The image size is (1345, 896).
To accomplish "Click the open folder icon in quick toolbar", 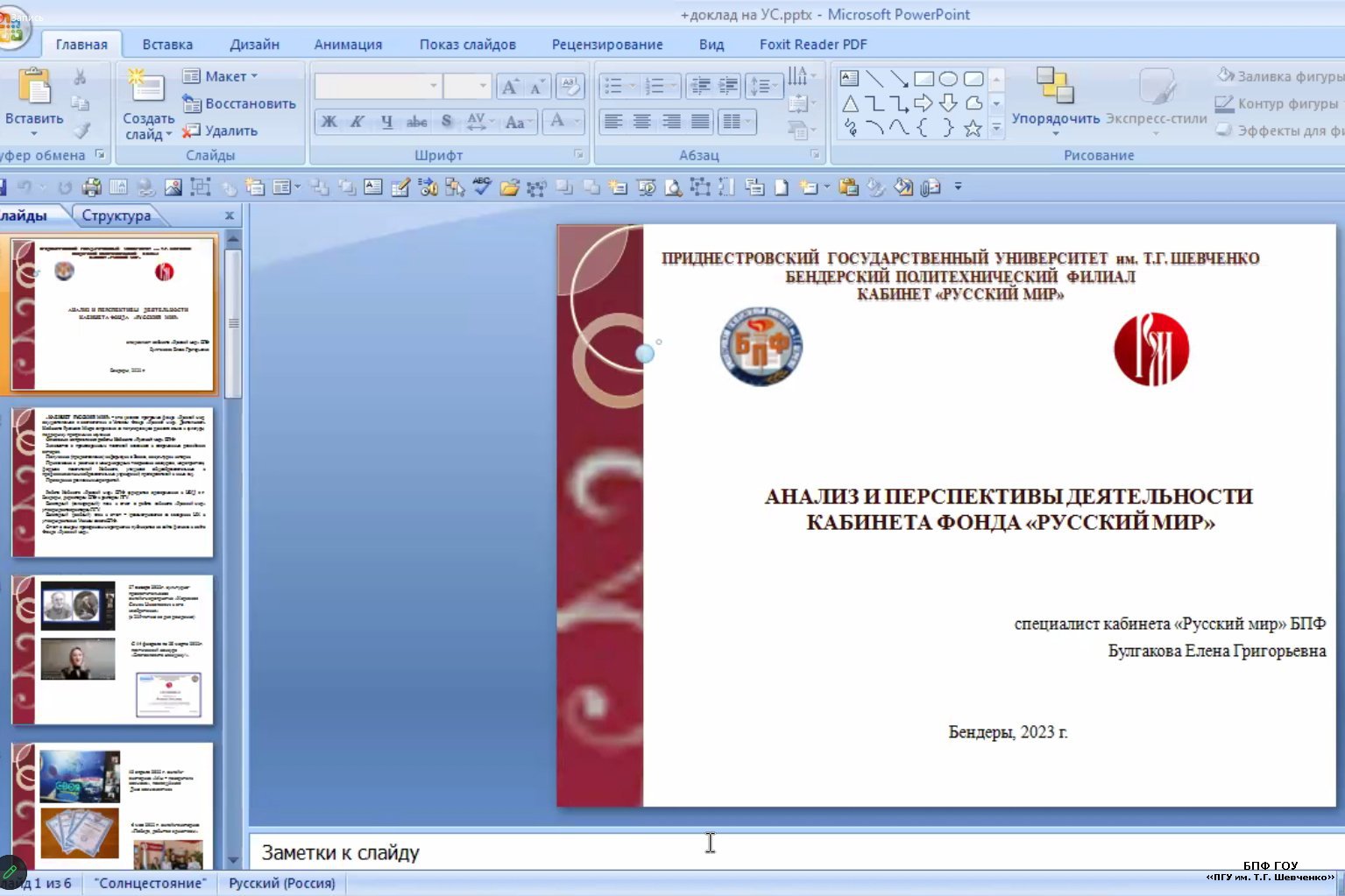I will click(x=509, y=187).
